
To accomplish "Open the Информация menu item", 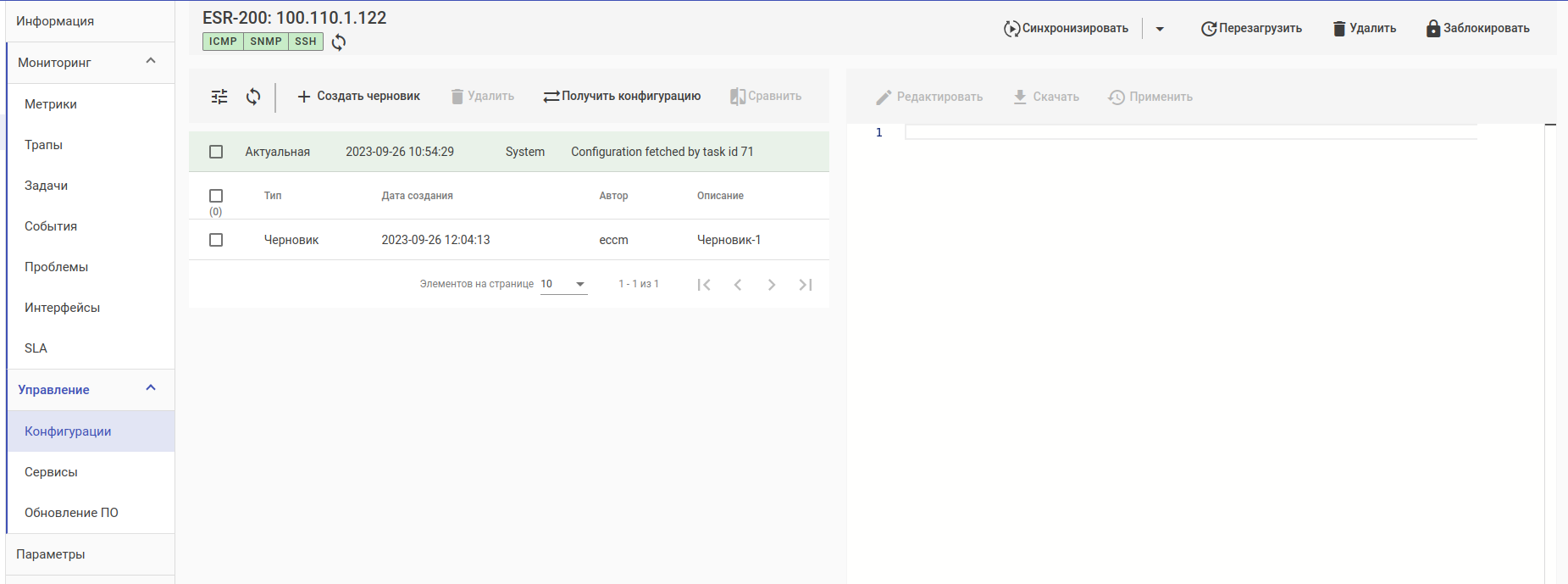I will 90,21.
